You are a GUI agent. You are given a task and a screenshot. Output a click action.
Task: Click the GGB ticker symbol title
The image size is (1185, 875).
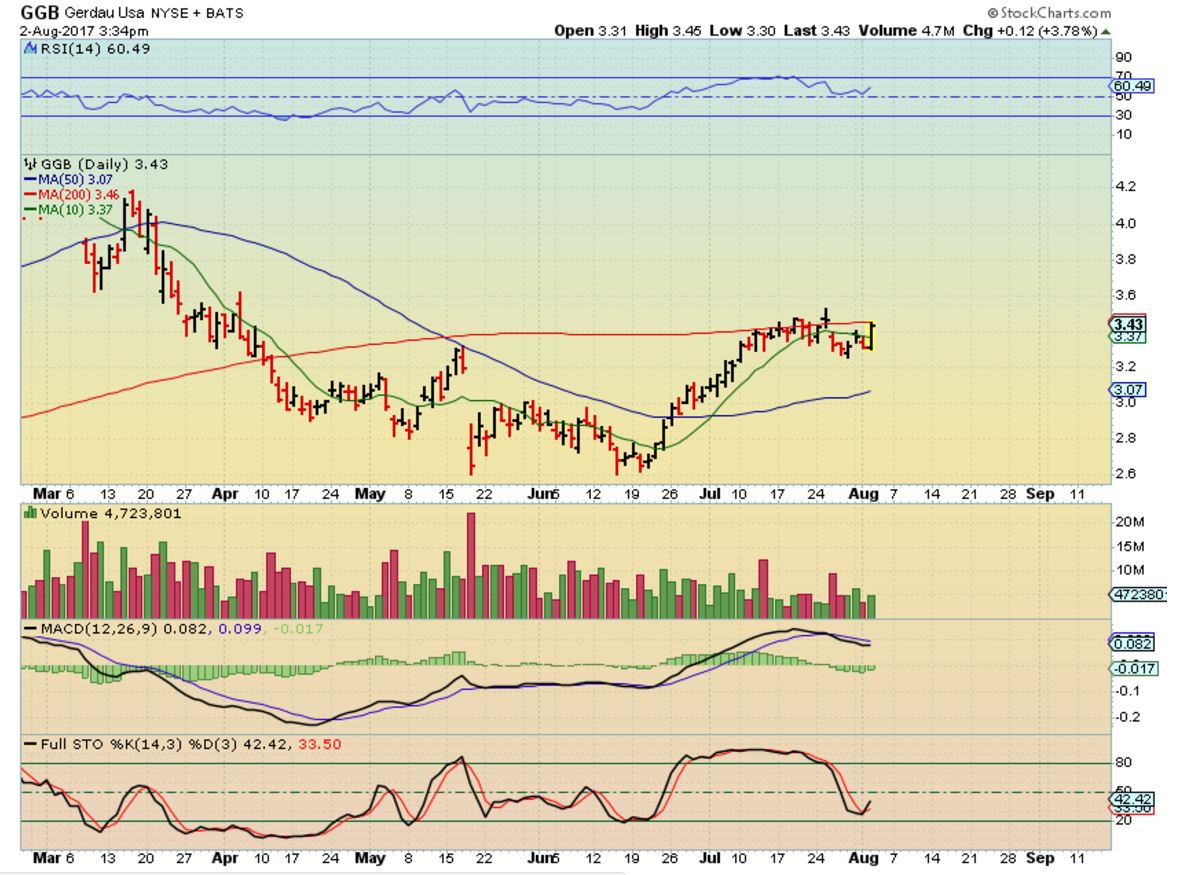tap(39, 12)
